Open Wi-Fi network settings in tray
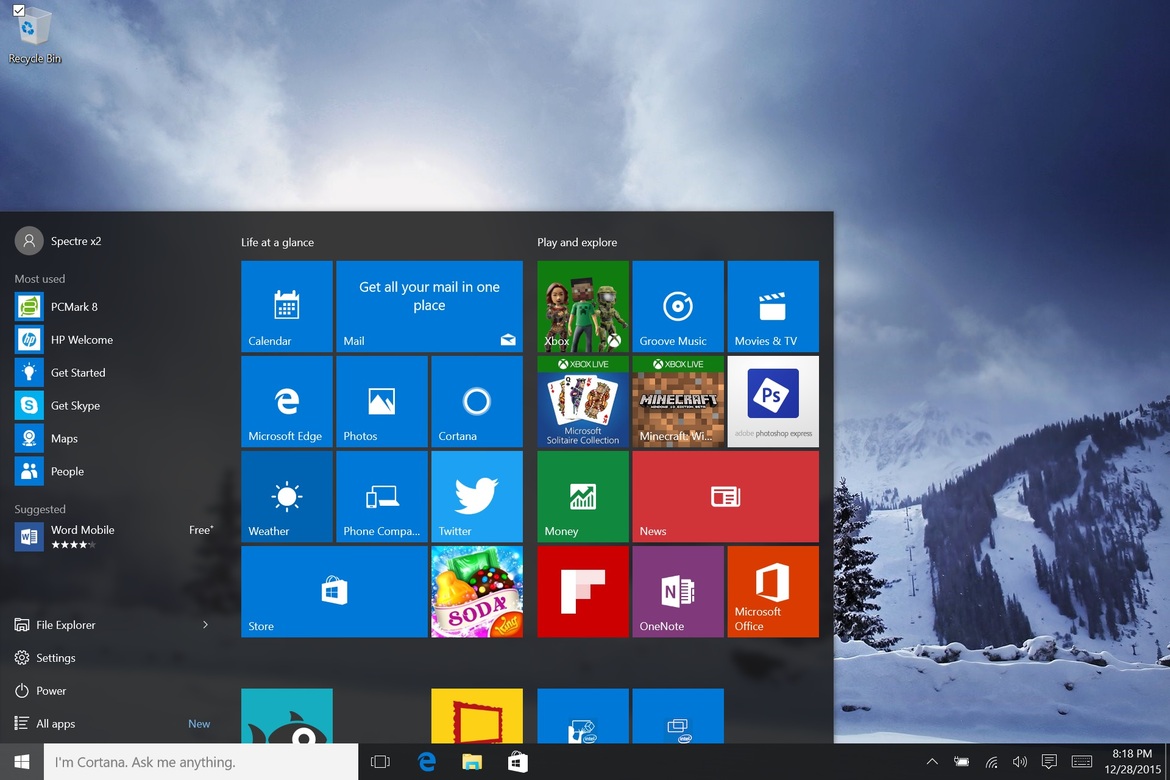Image resolution: width=1170 pixels, height=780 pixels. (991, 762)
